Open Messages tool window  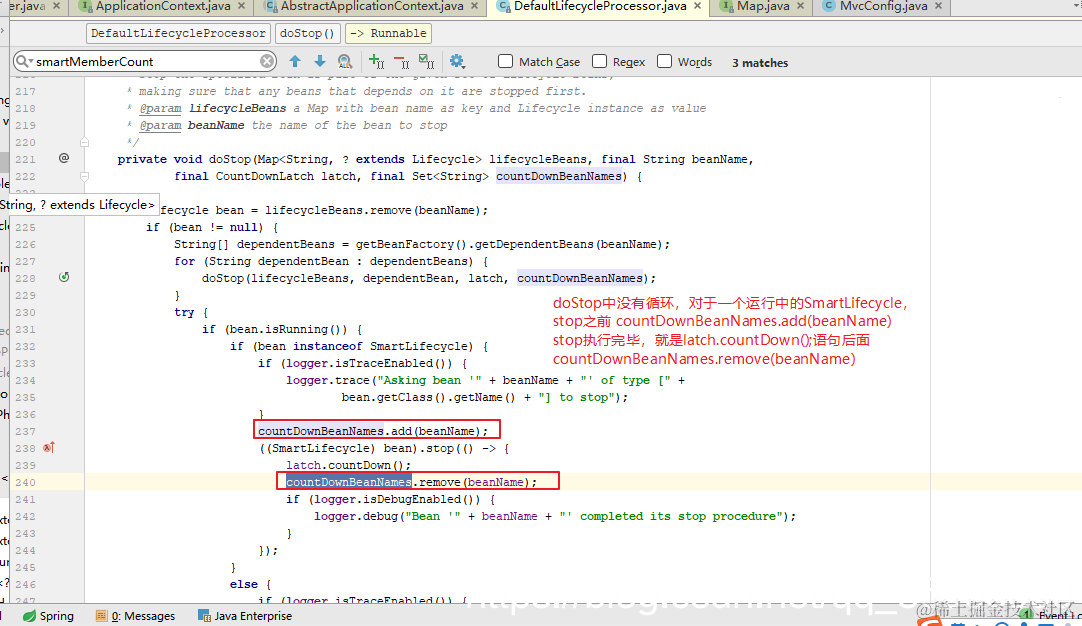point(135,616)
